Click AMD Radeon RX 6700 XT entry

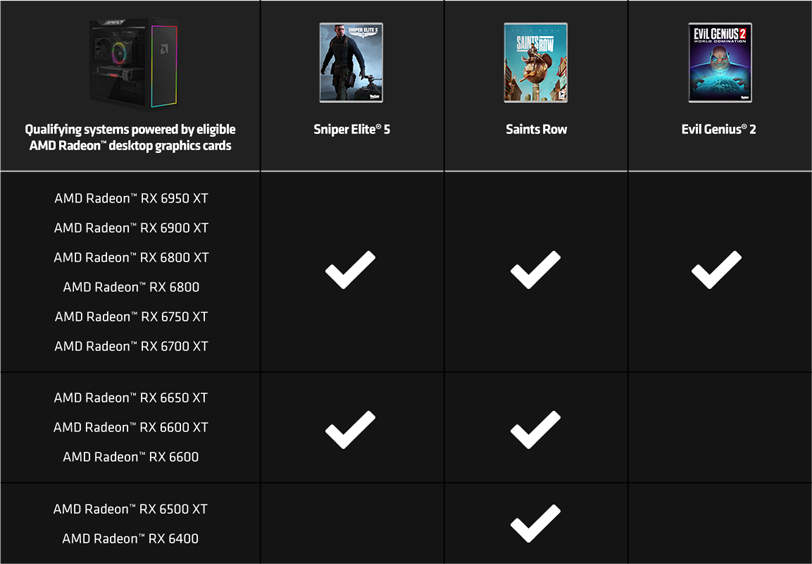pyautogui.click(x=131, y=346)
